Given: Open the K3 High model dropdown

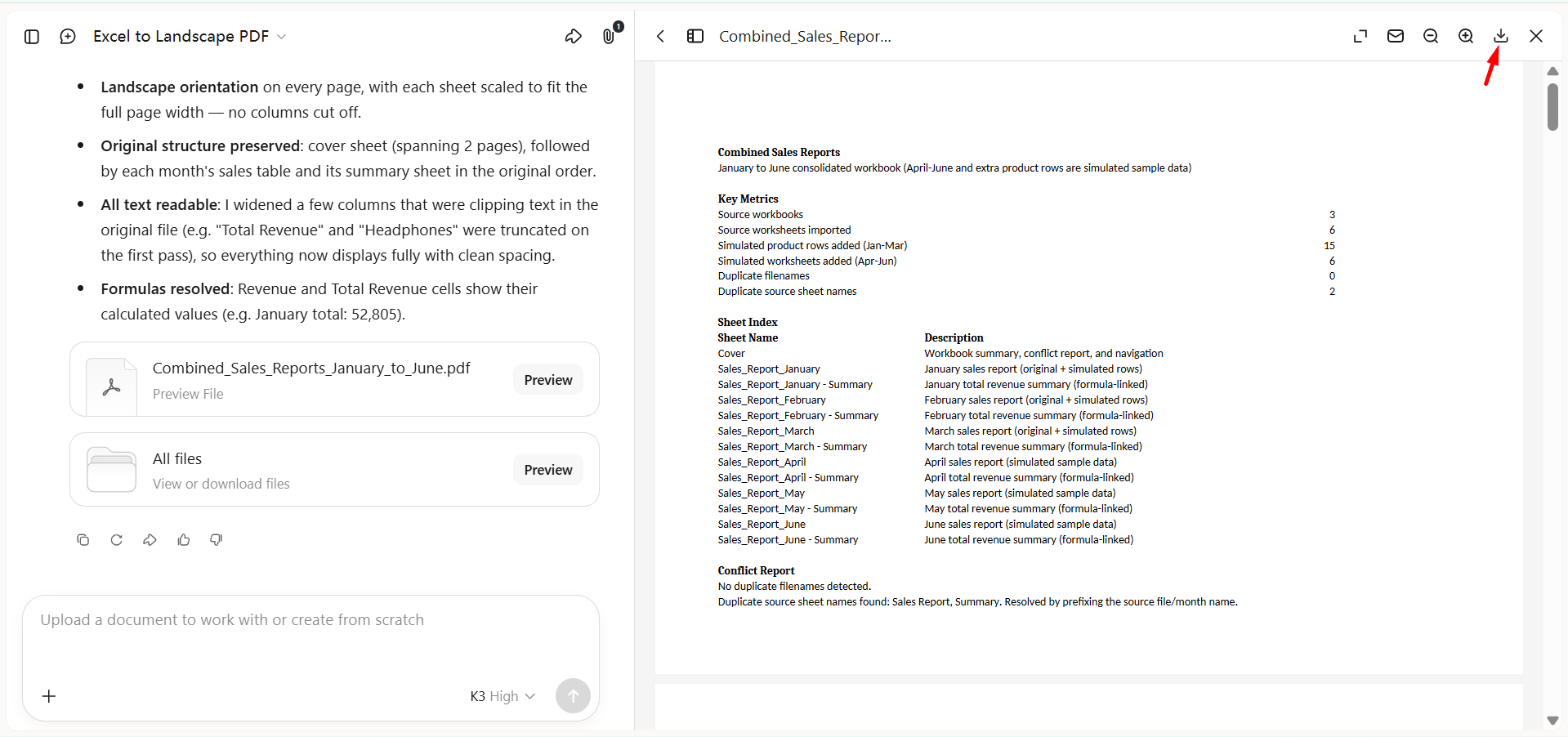Looking at the screenshot, I should coord(503,696).
